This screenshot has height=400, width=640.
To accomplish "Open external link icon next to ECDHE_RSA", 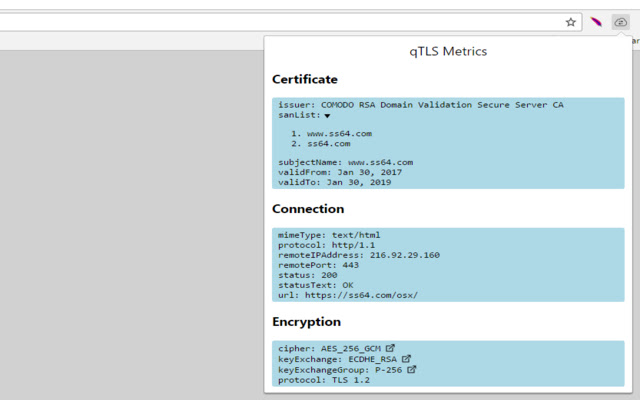I will 406,359.
